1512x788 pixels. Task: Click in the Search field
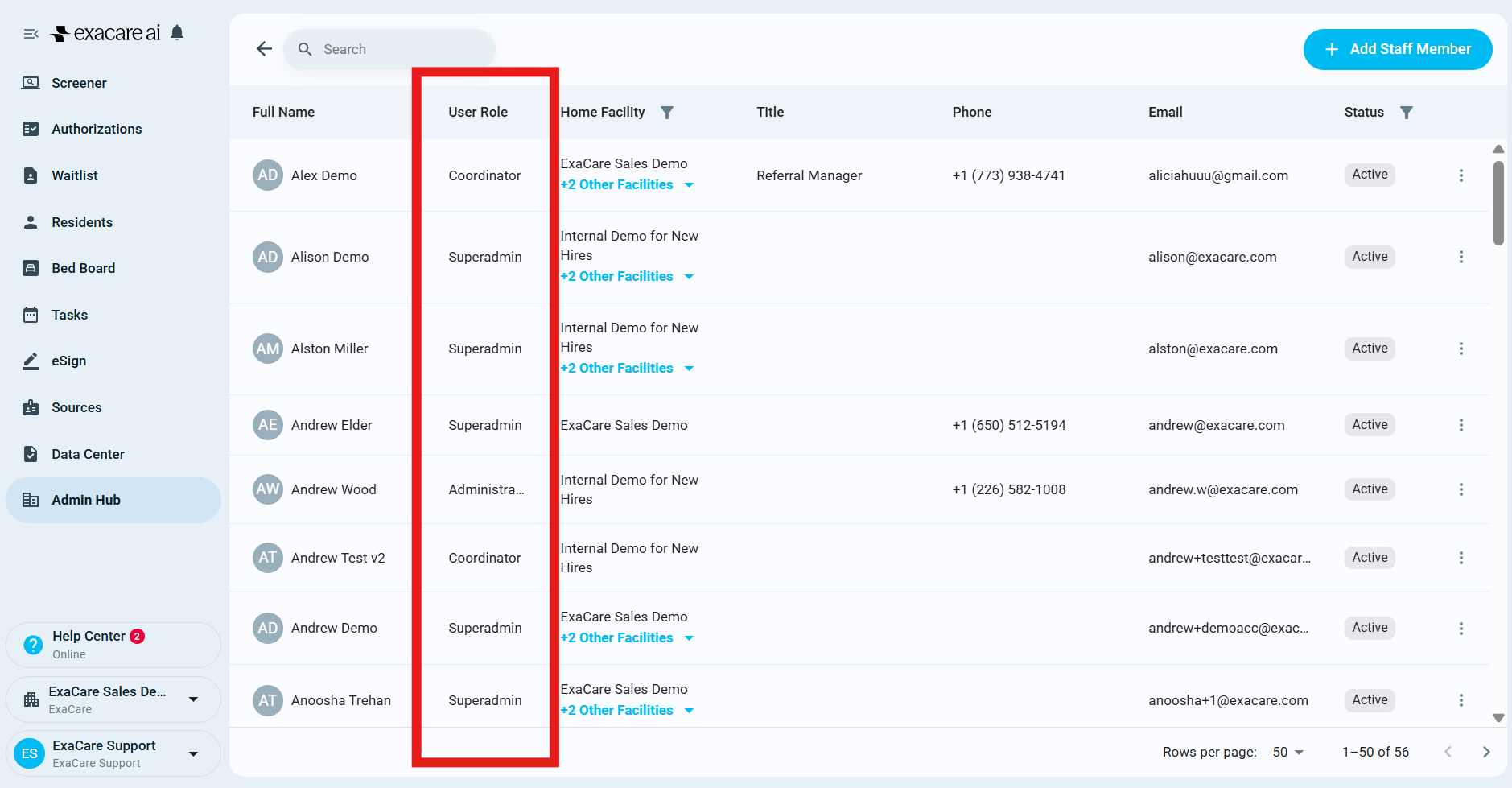(x=389, y=49)
